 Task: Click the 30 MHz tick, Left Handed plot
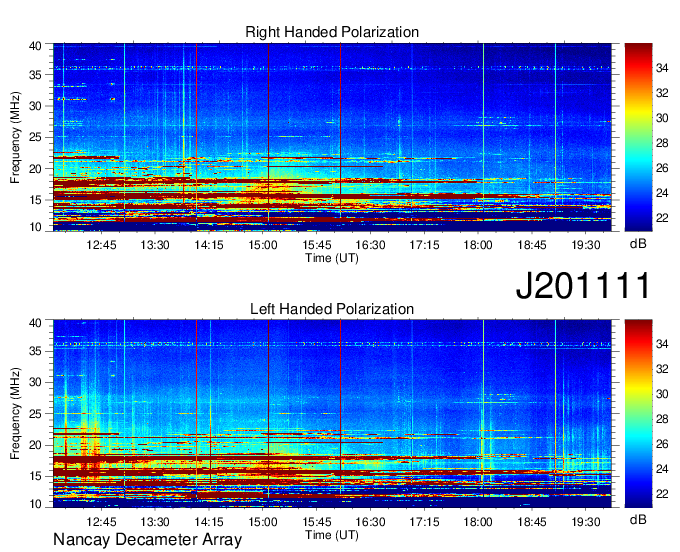coord(36,382)
